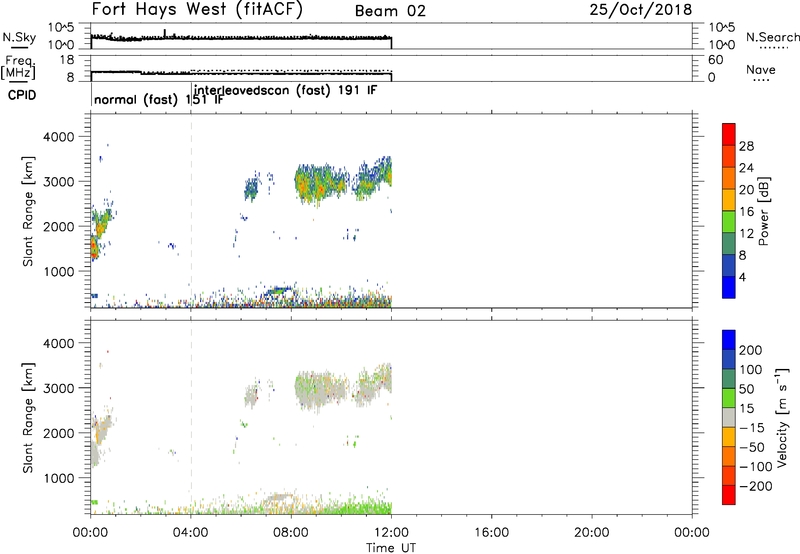Click the gray velocity echo patch near 3000 km at 09:00
Image resolution: width=800 pixels, height=554 pixels.
320,391
